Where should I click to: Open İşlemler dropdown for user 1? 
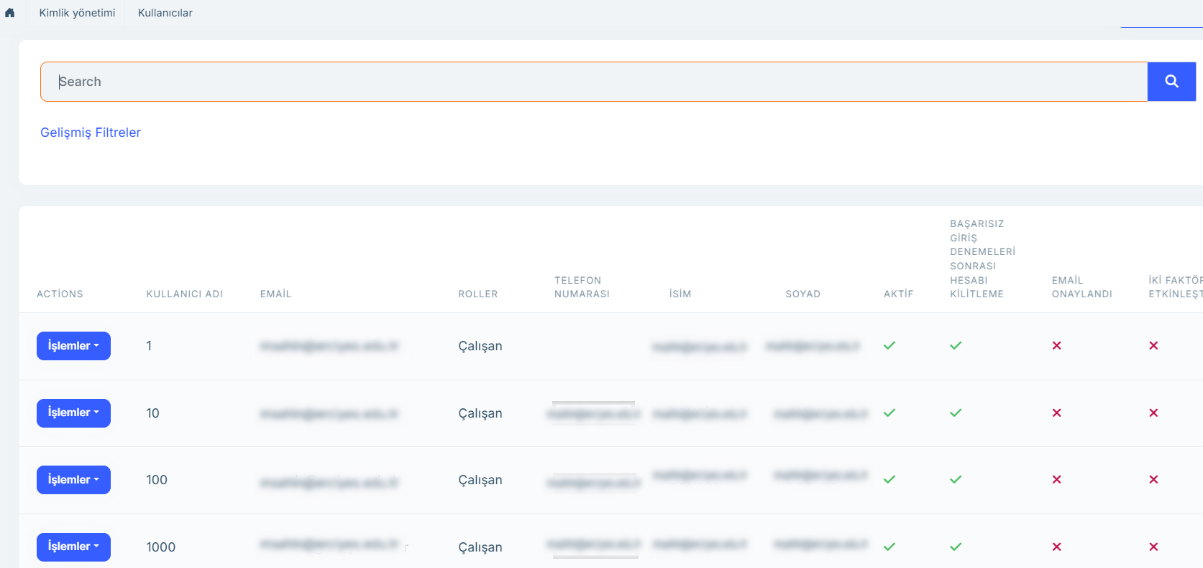pyautogui.click(x=73, y=346)
